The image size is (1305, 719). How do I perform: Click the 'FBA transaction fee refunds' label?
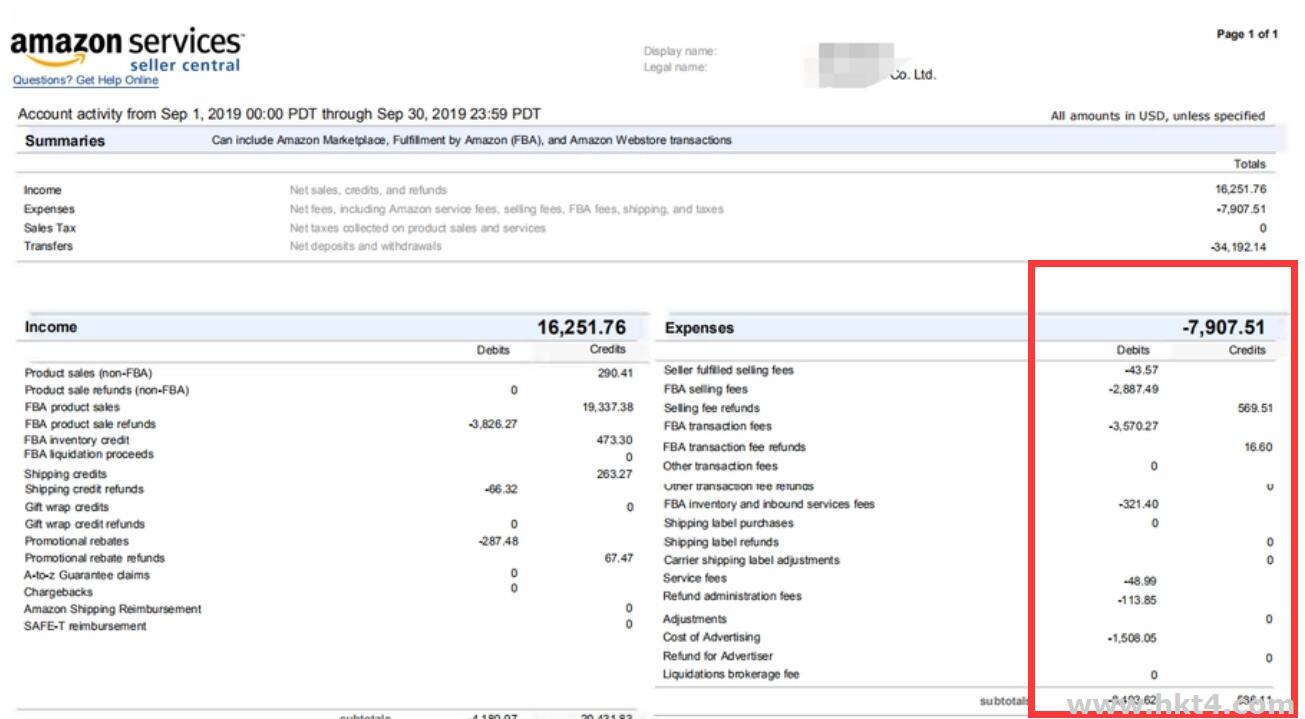point(734,447)
